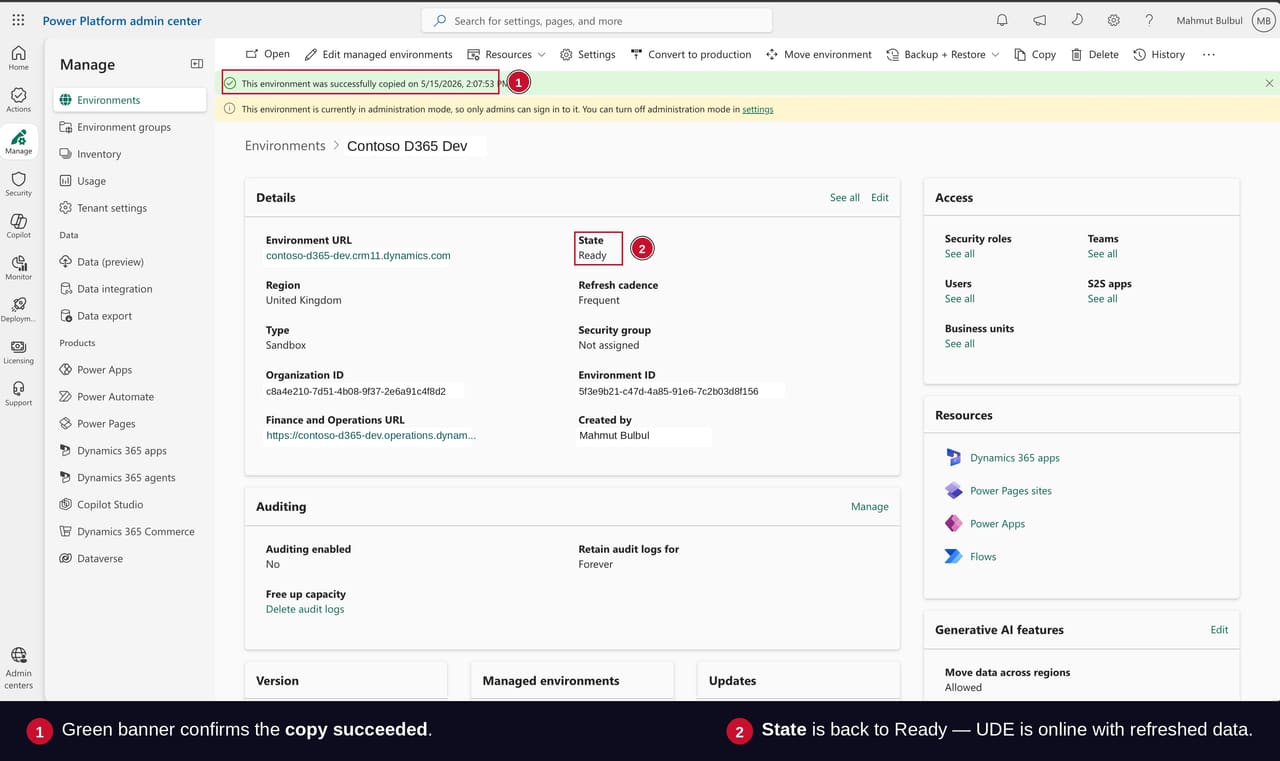
Task: Click Copy in the command bar
Action: click(1034, 54)
